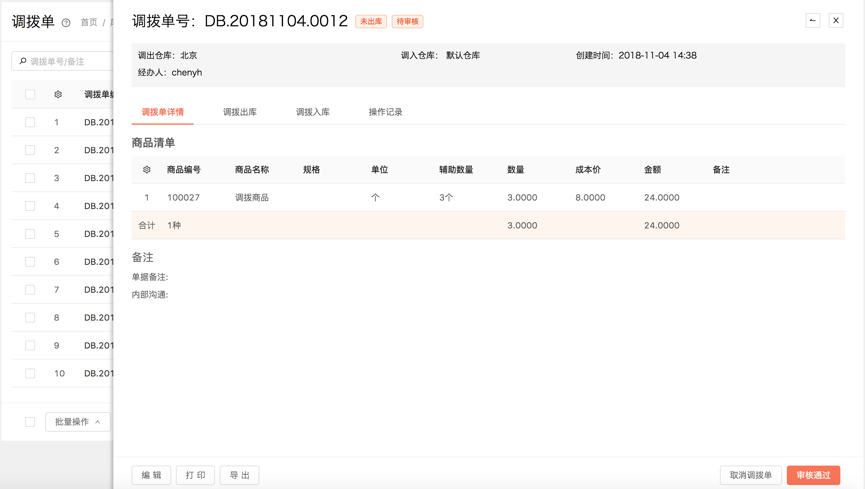Screen dimensions: 865x489
Task: Switch to the 调拨出库 tab
Action: pyautogui.click(x=240, y=112)
